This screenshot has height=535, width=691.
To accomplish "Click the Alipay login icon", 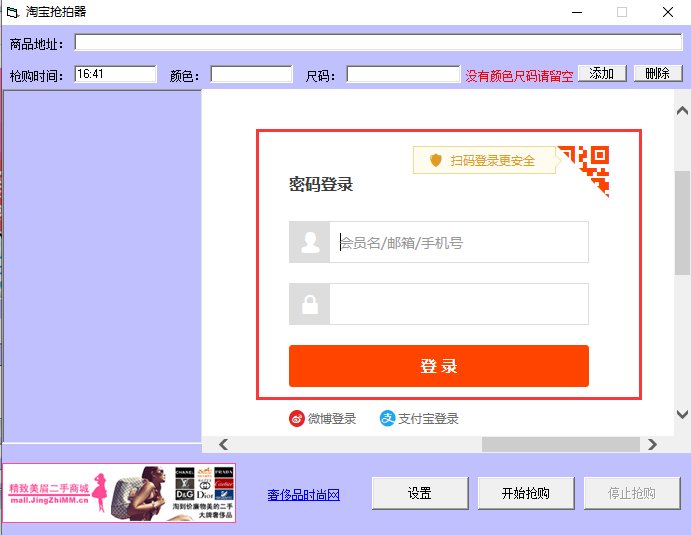I will coord(387,418).
